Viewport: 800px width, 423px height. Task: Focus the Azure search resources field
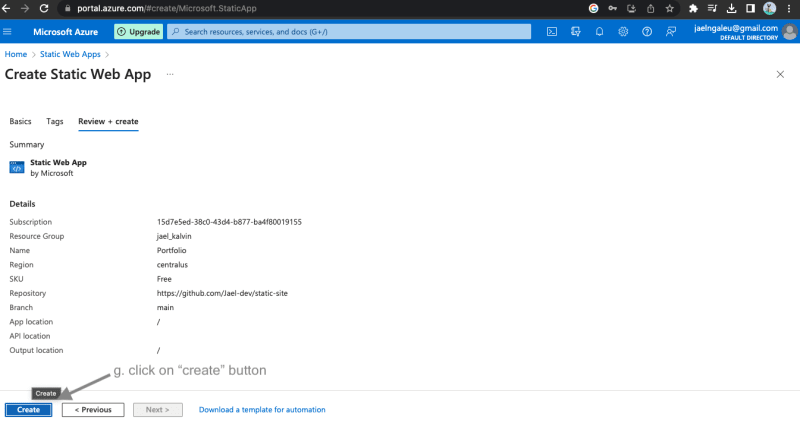(x=349, y=32)
